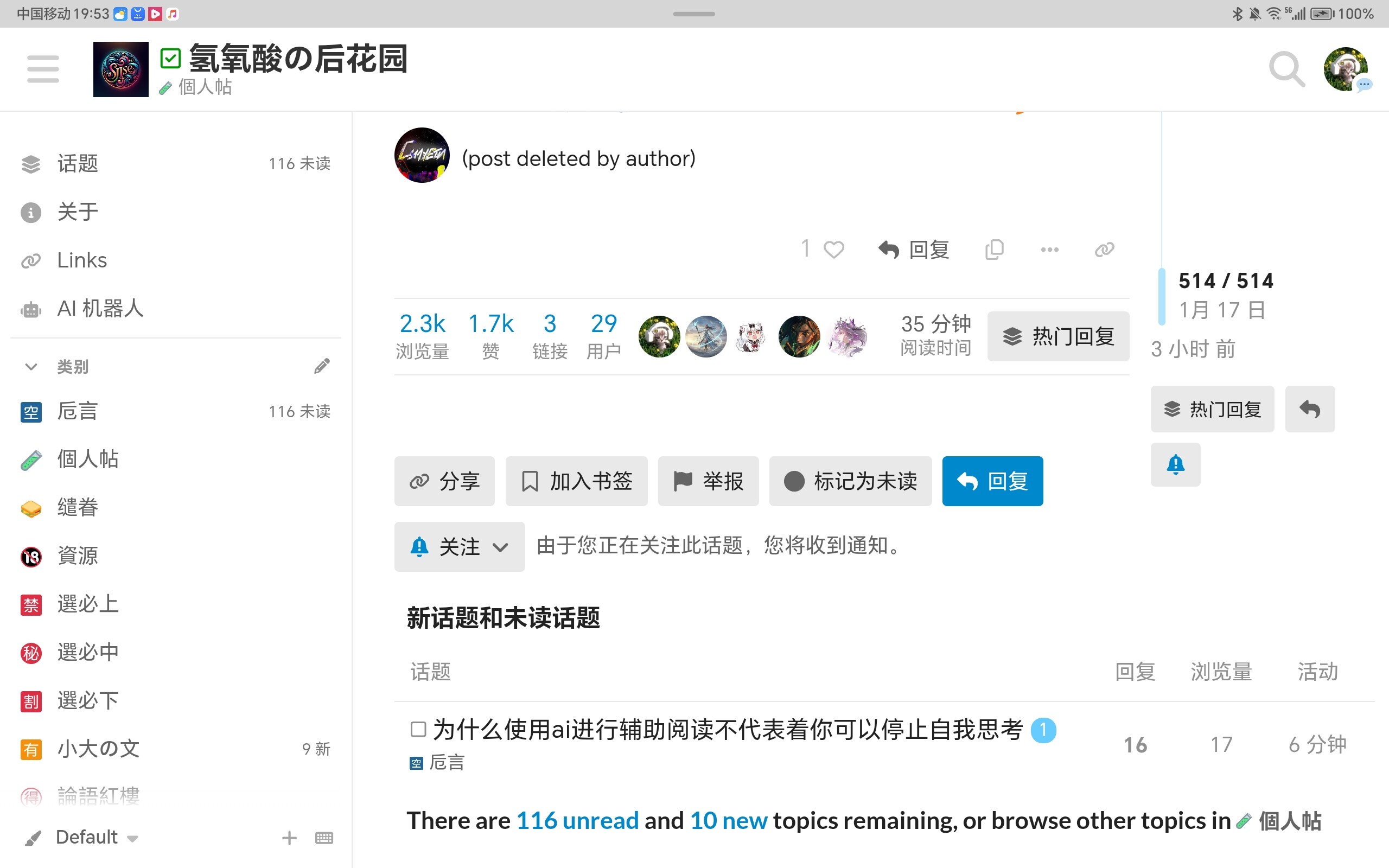Click the bell notification button under the timeline

[x=1175, y=464]
